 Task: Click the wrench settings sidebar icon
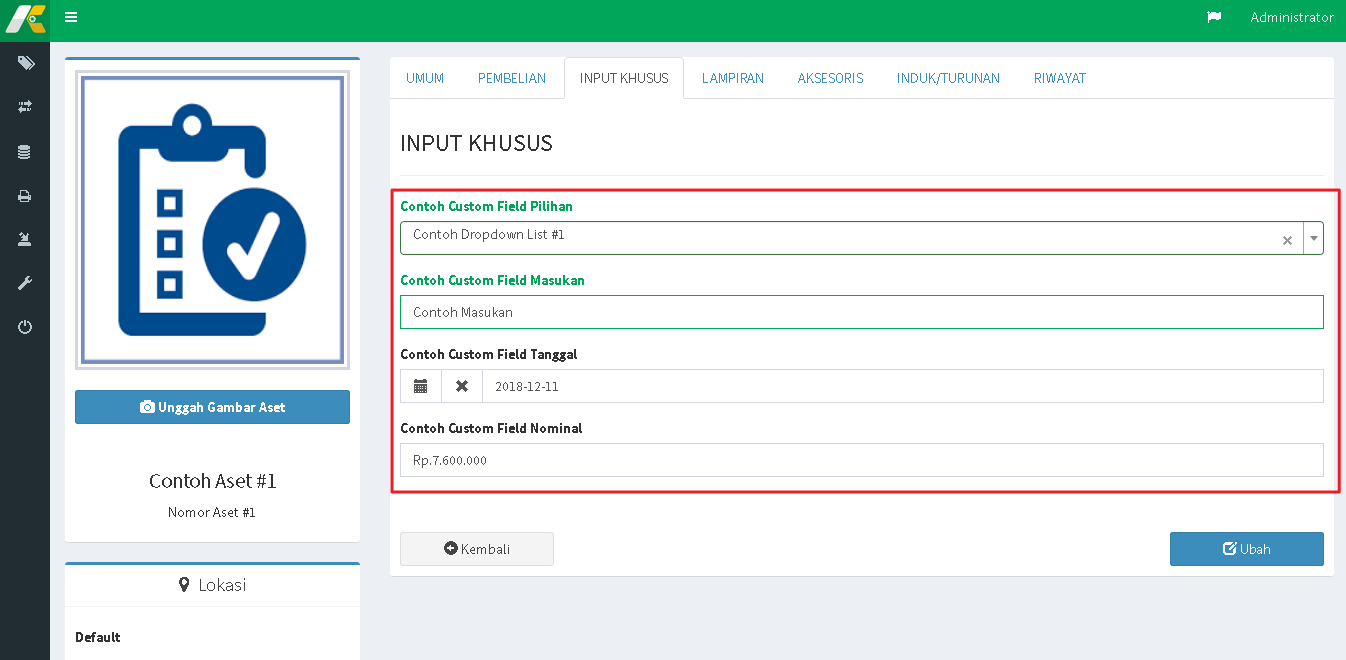(25, 283)
